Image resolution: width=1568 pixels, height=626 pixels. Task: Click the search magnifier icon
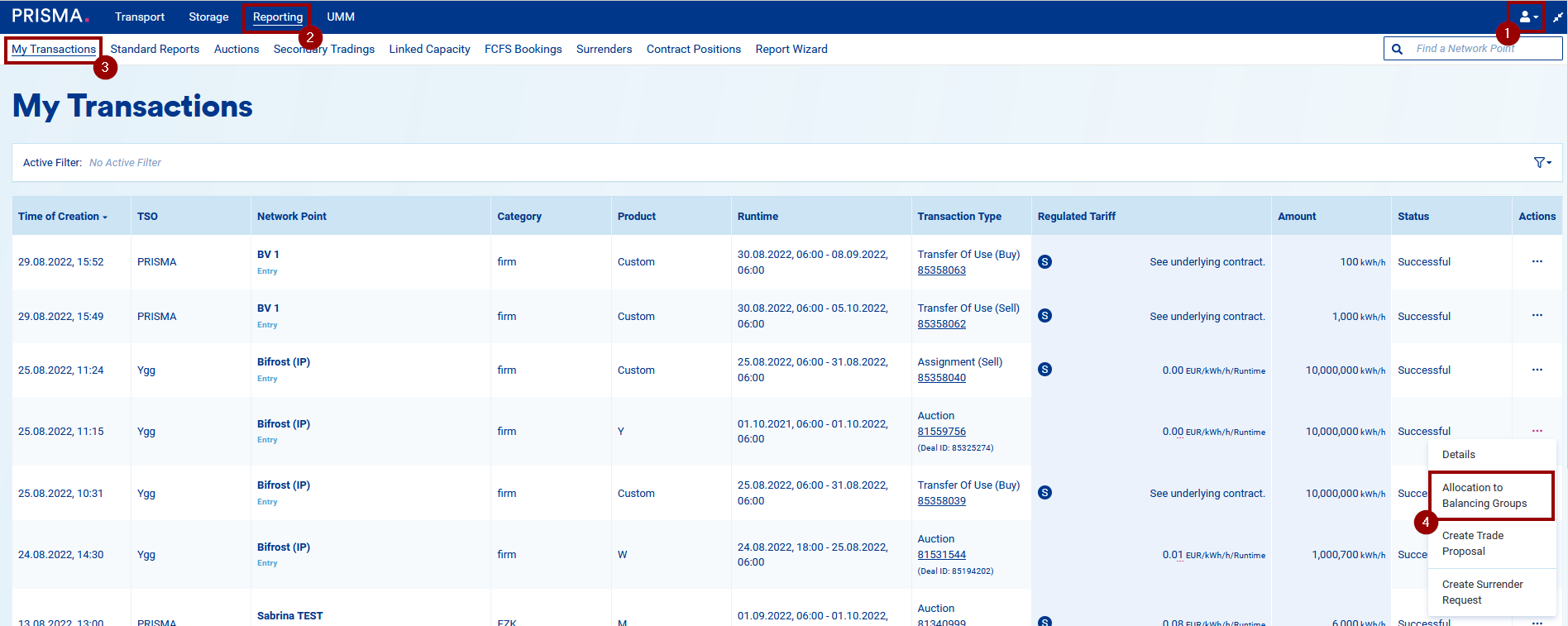[1398, 49]
